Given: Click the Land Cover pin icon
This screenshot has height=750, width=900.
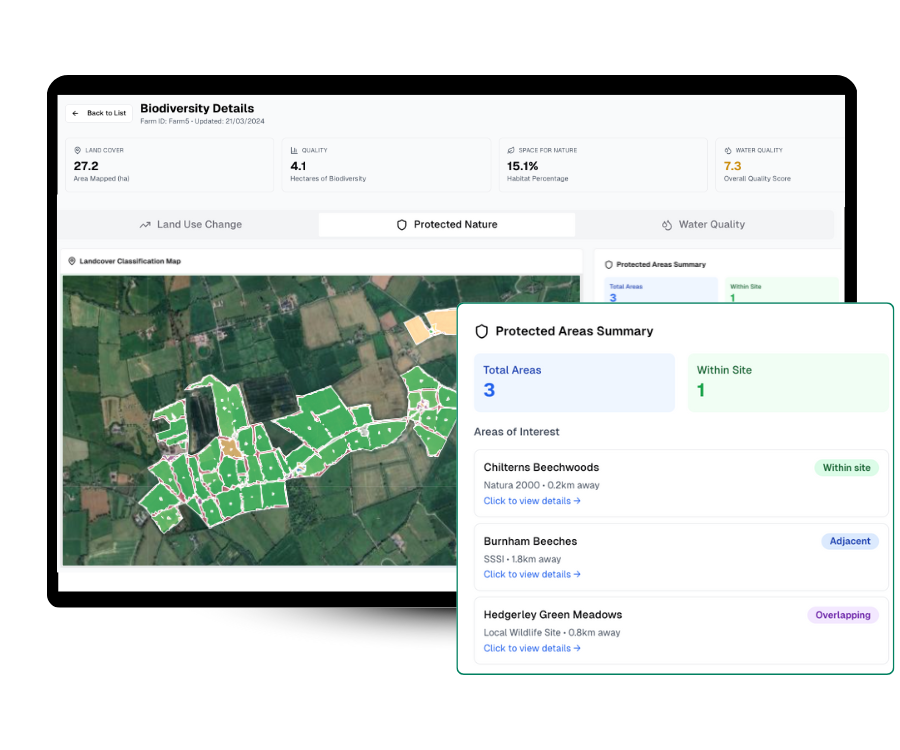Looking at the screenshot, I should pos(78,150).
